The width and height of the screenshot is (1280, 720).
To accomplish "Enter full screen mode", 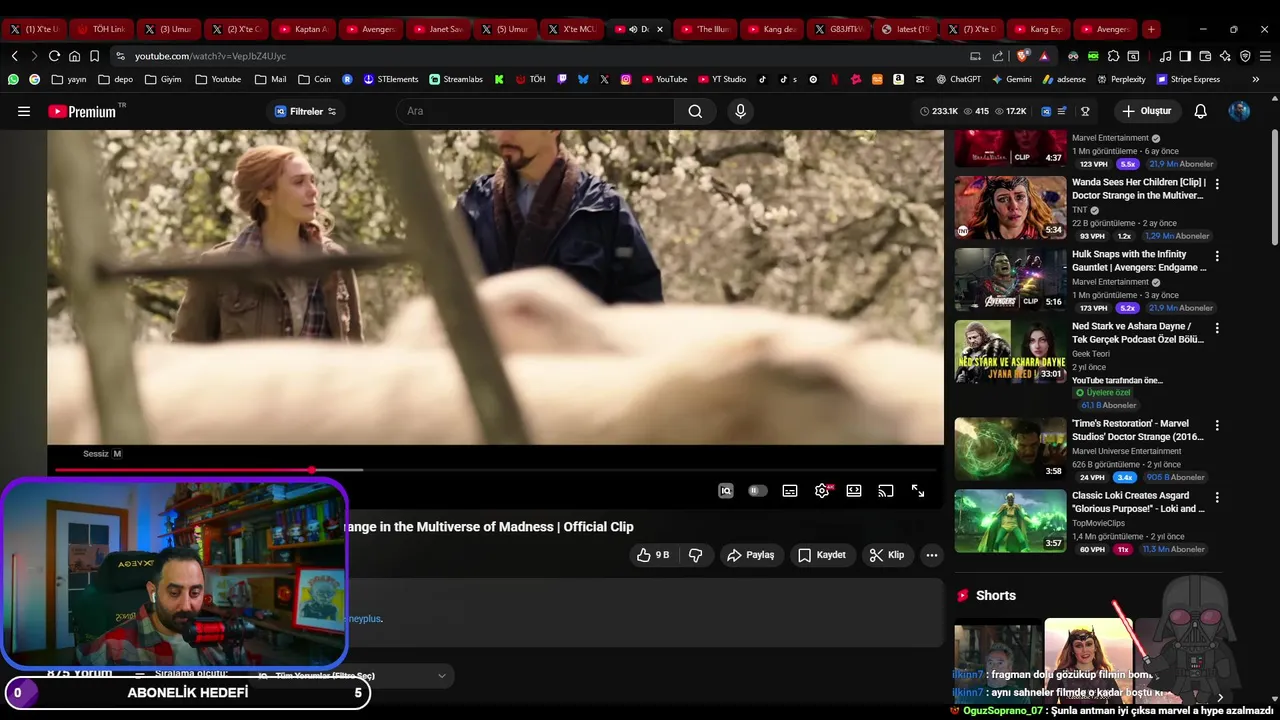I will pyautogui.click(x=918, y=491).
